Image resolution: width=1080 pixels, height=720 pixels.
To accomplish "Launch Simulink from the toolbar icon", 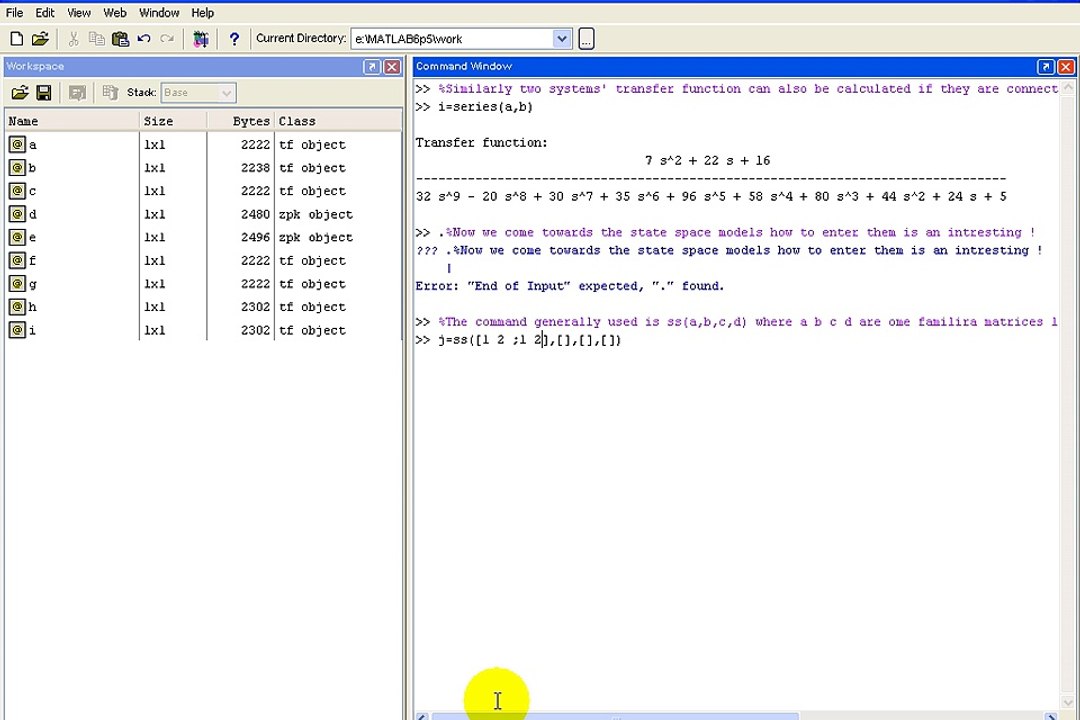I will 201,39.
